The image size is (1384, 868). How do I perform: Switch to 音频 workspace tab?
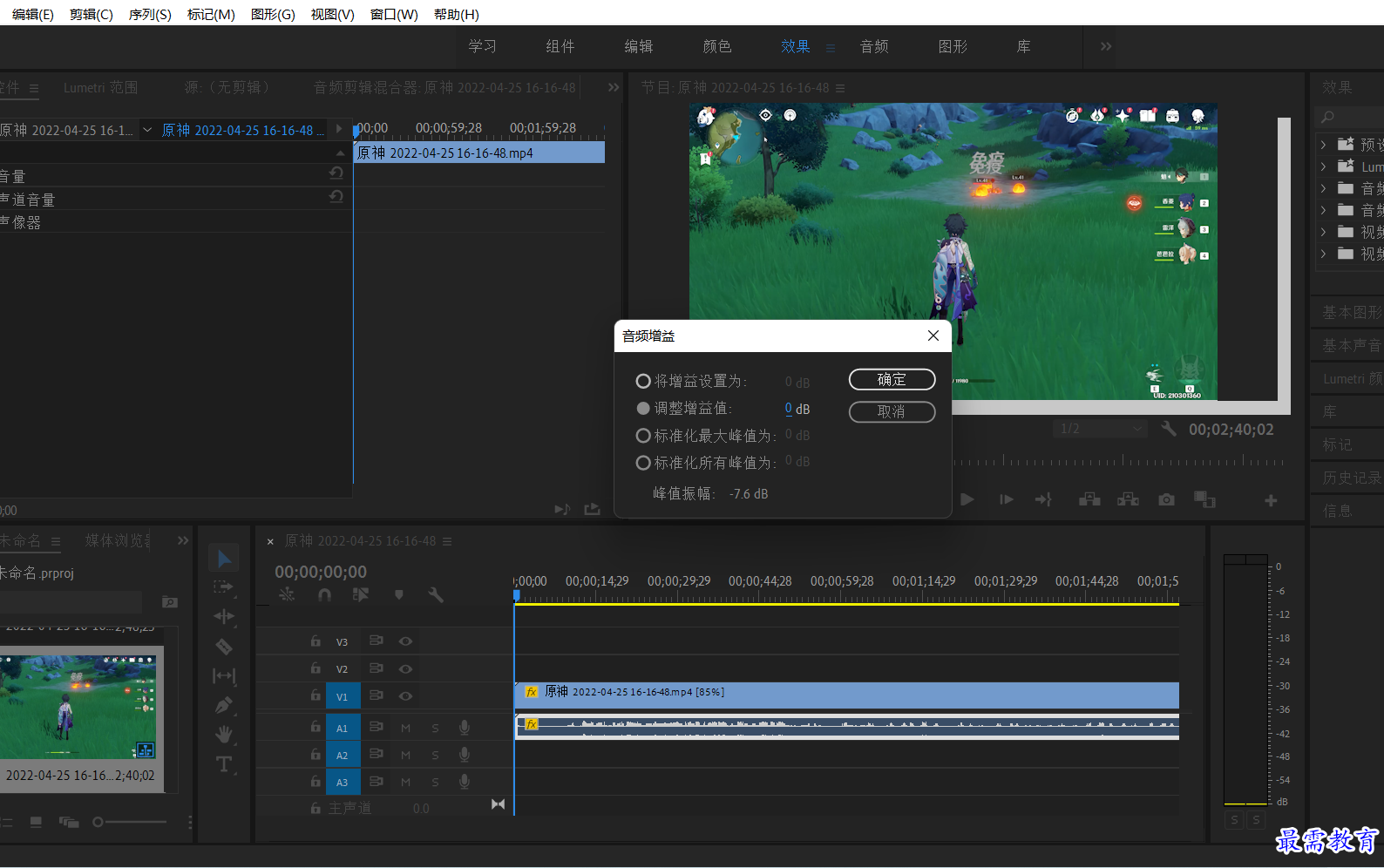pyautogui.click(x=874, y=46)
